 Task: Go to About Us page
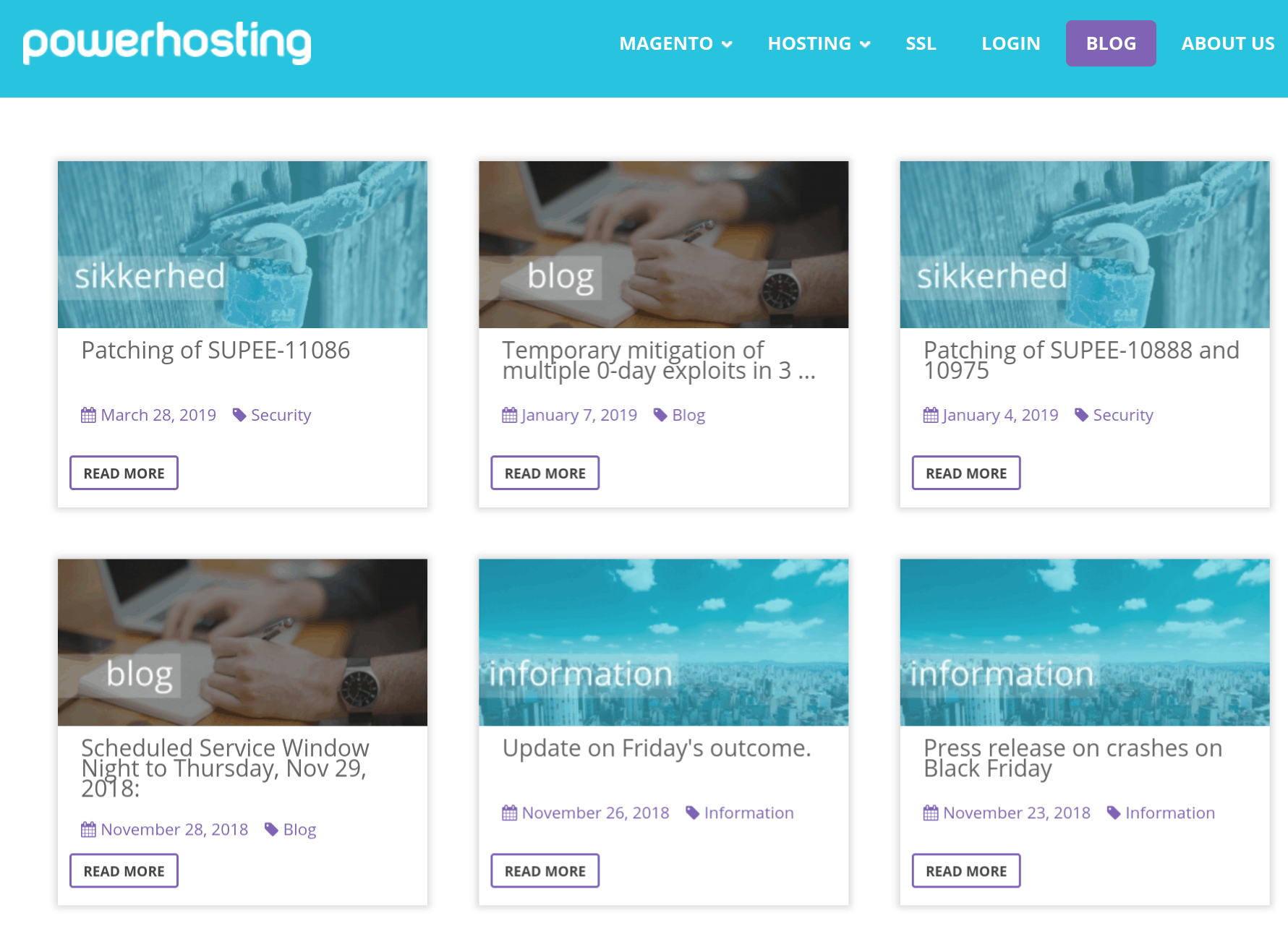coord(1228,43)
